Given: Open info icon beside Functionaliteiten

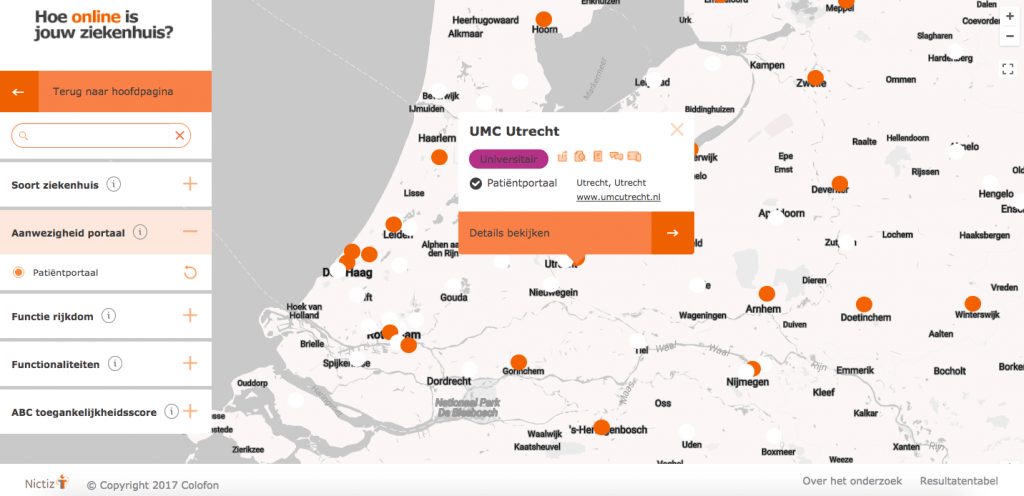Looking at the screenshot, I should (115, 364).
